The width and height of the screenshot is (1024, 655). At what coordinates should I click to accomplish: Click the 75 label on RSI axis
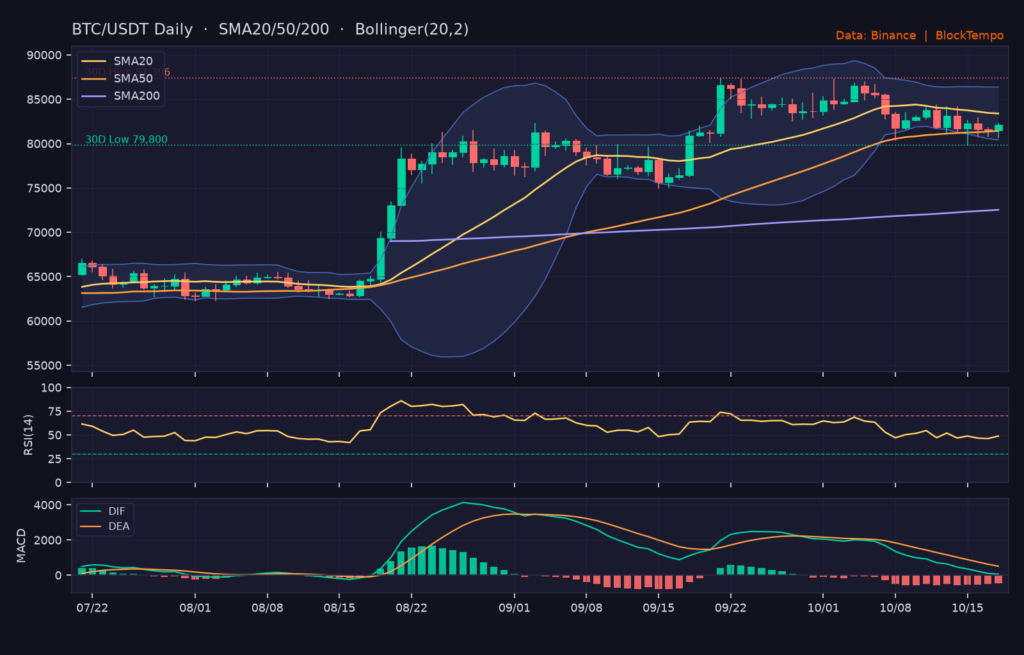(56, 411)
